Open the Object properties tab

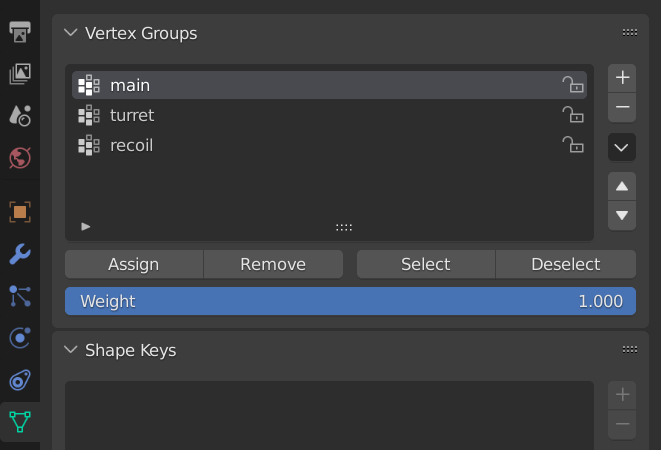coord(20,212)
